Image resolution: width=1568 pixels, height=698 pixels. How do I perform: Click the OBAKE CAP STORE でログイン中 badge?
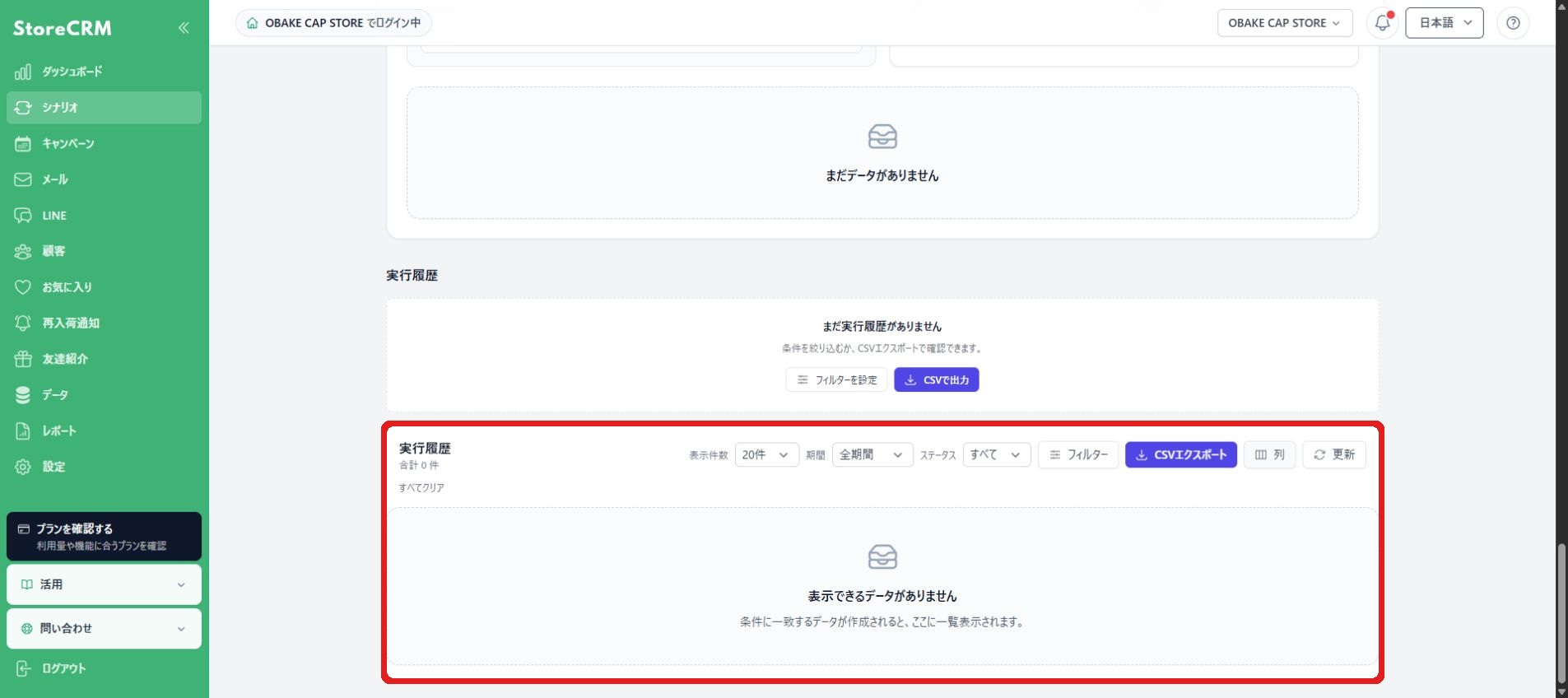(x=333, y=23)
